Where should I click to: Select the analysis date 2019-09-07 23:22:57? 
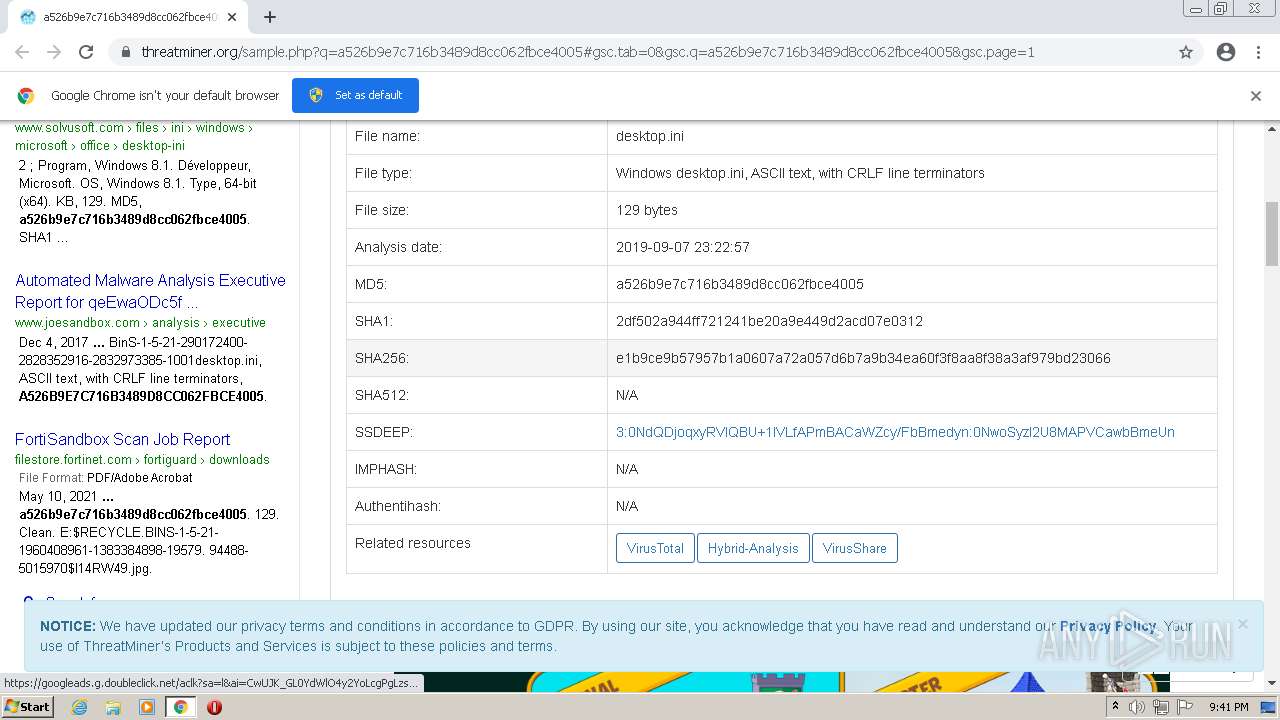[x=683, y=247]
